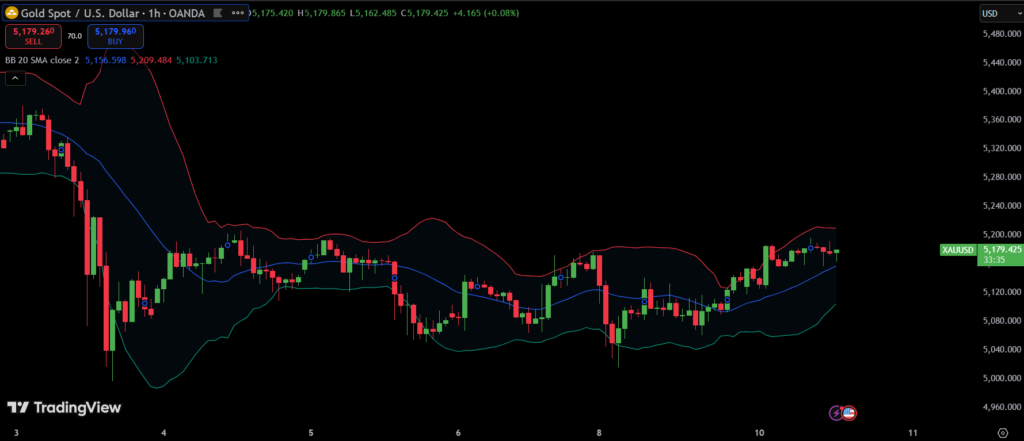1024x441 pixels.
Task: Click the date label 8 on time axis
Action: point(598,433)
